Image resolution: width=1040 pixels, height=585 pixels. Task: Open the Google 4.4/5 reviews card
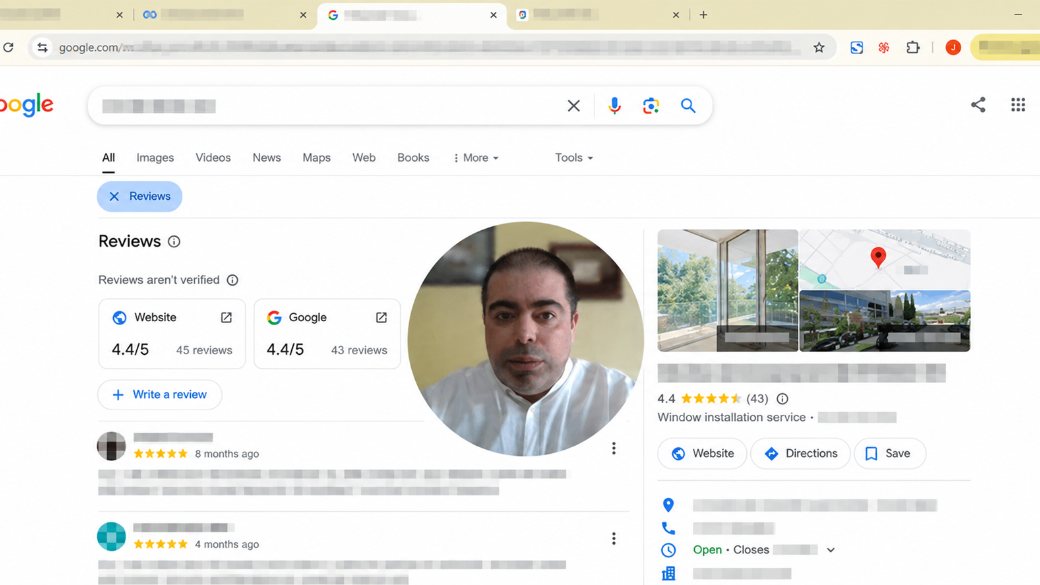pyautogui.click(x=327, y=334)
